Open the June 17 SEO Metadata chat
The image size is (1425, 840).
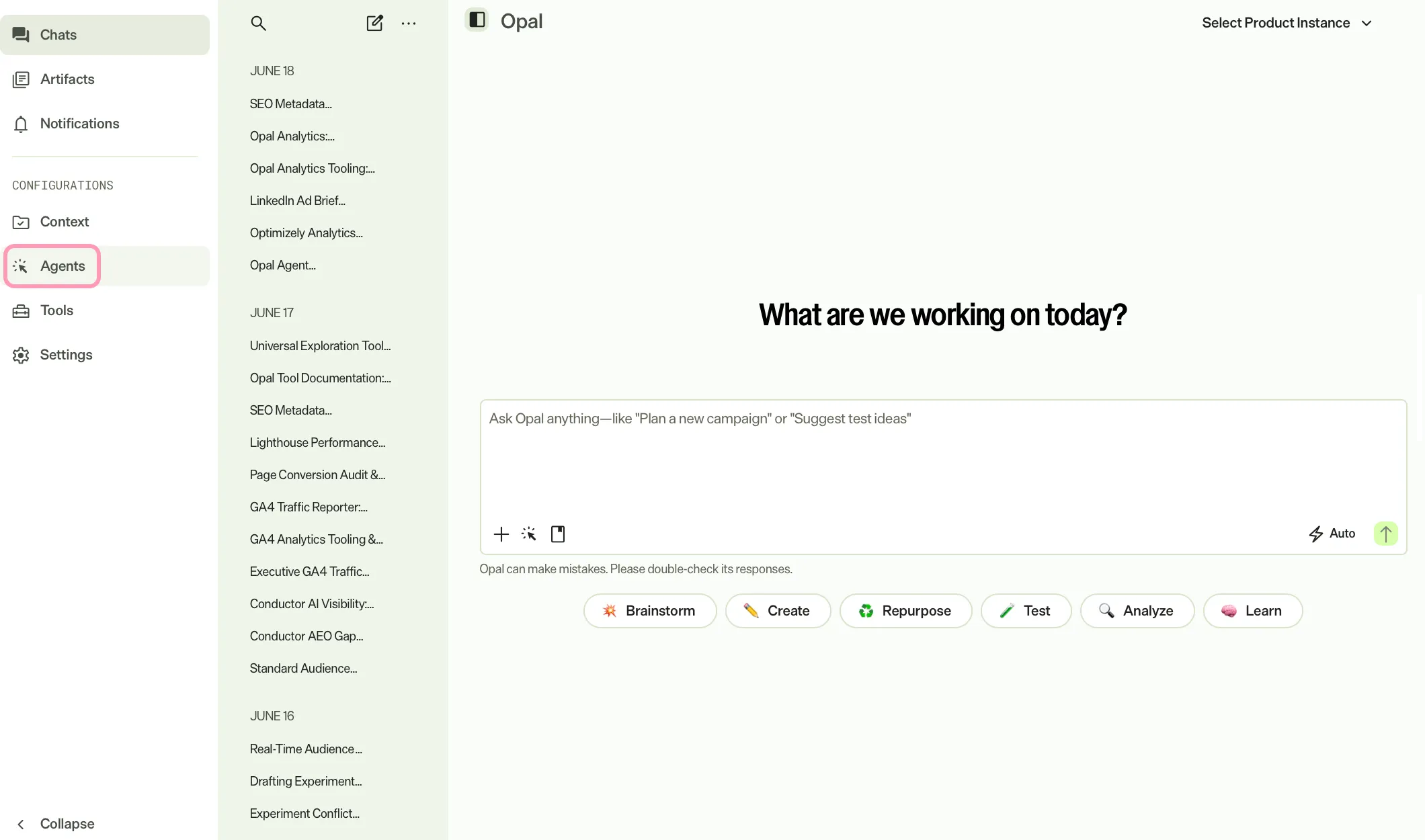click(291, 411)
